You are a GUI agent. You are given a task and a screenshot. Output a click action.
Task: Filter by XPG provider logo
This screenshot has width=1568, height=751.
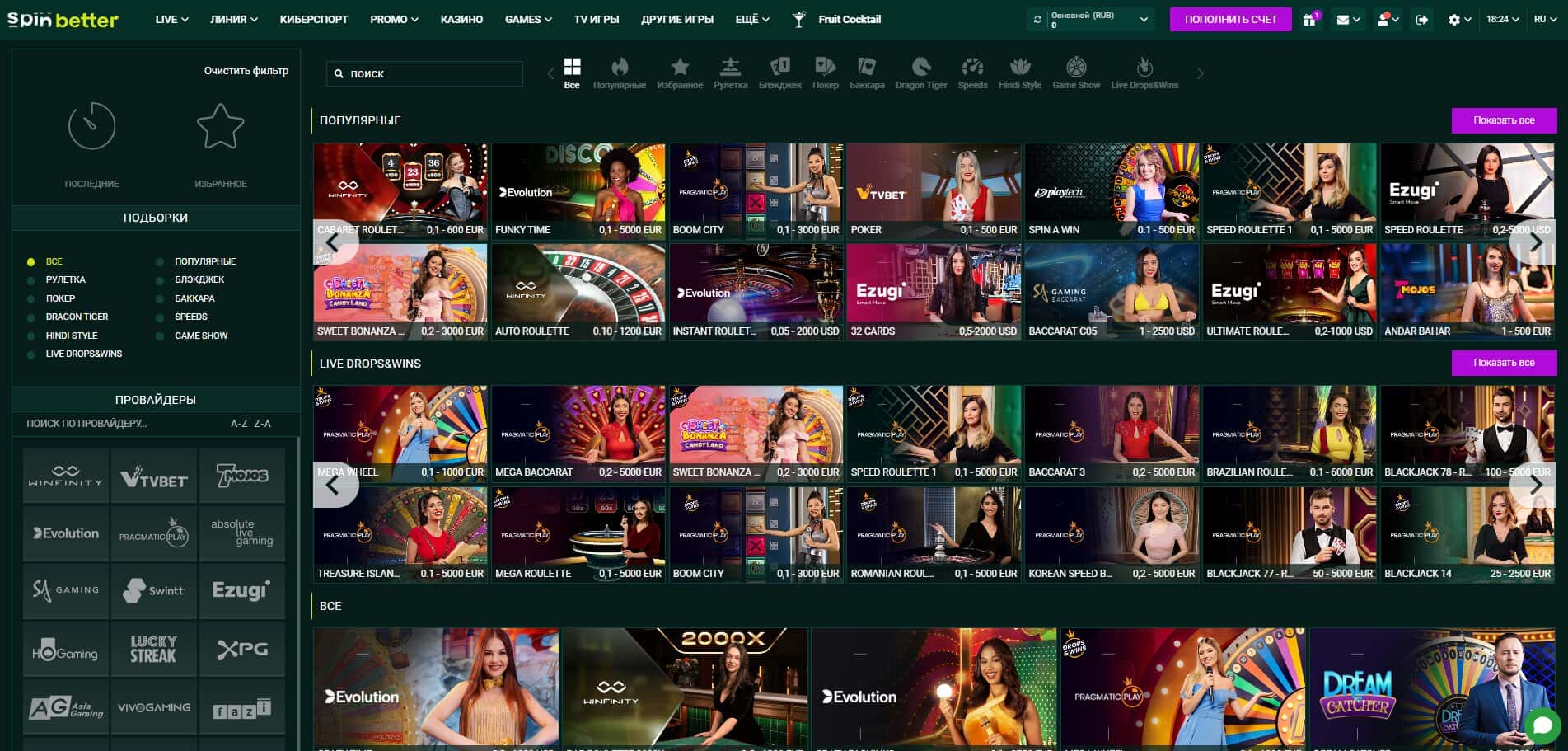242,649
